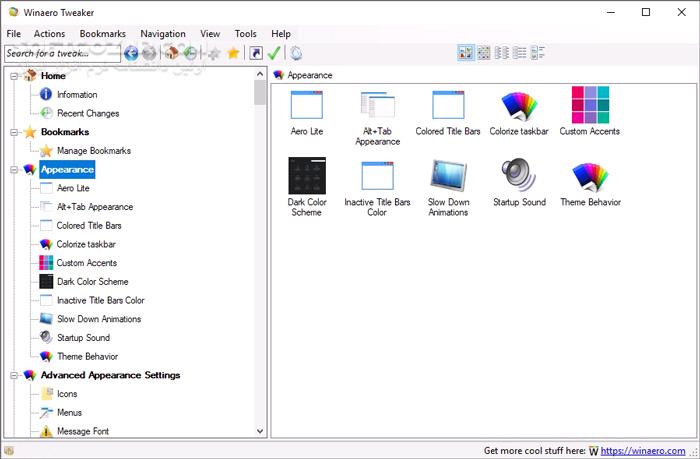The image size is (700, 459).
Task: Switch to medium icons grid view
Action: click(484, 53)
